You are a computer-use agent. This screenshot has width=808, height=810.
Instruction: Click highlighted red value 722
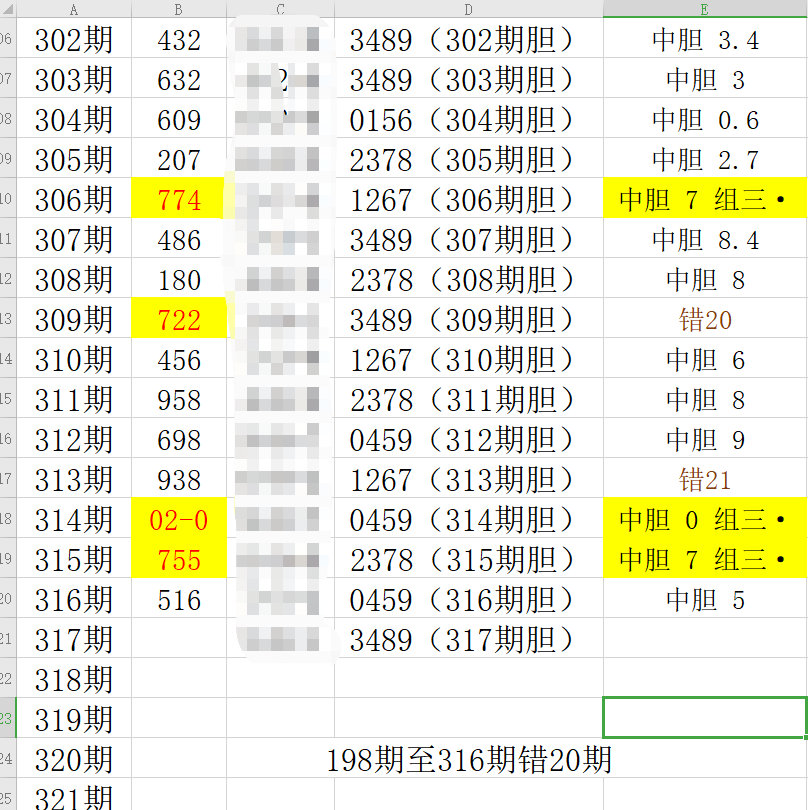pos(179,320)
